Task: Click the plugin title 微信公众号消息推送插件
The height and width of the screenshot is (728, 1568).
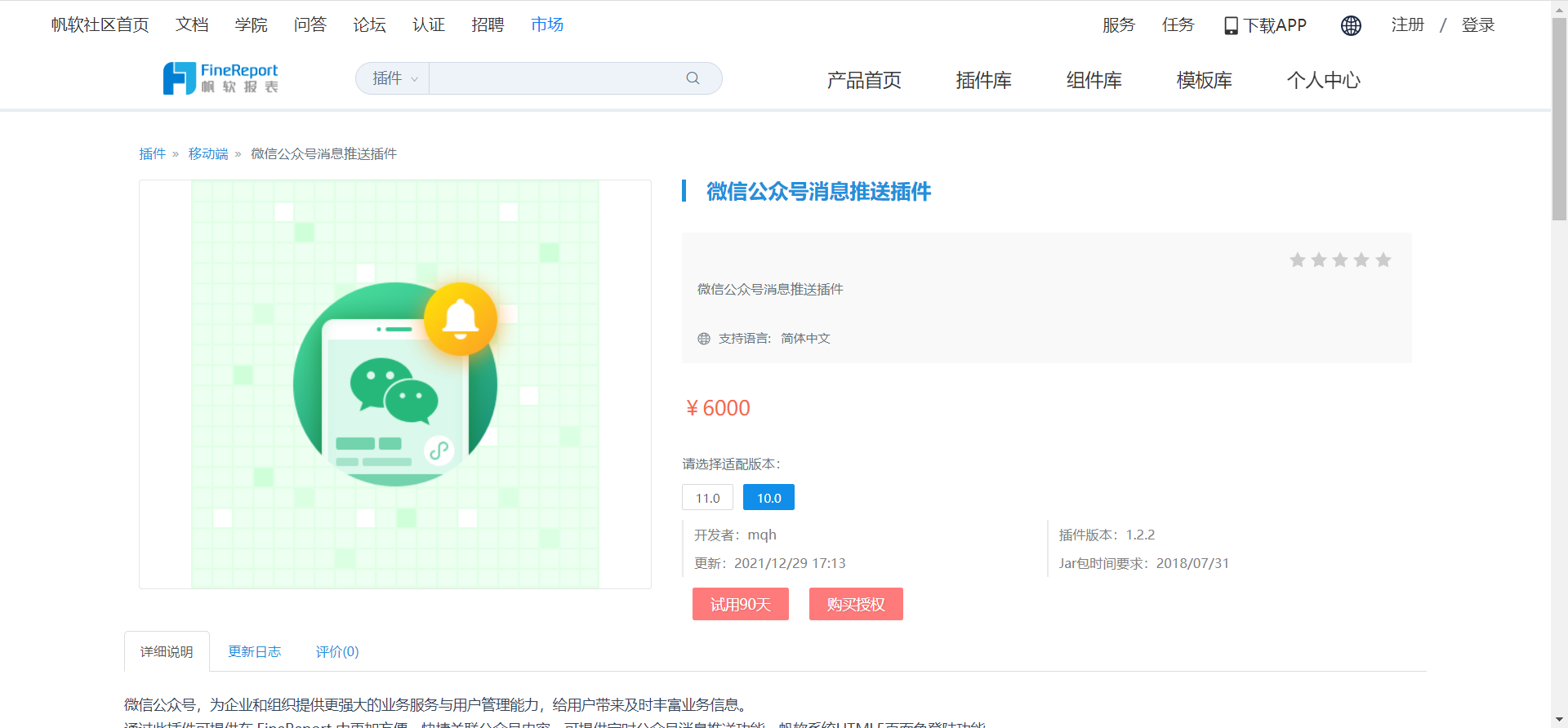Action: [818, 191]
